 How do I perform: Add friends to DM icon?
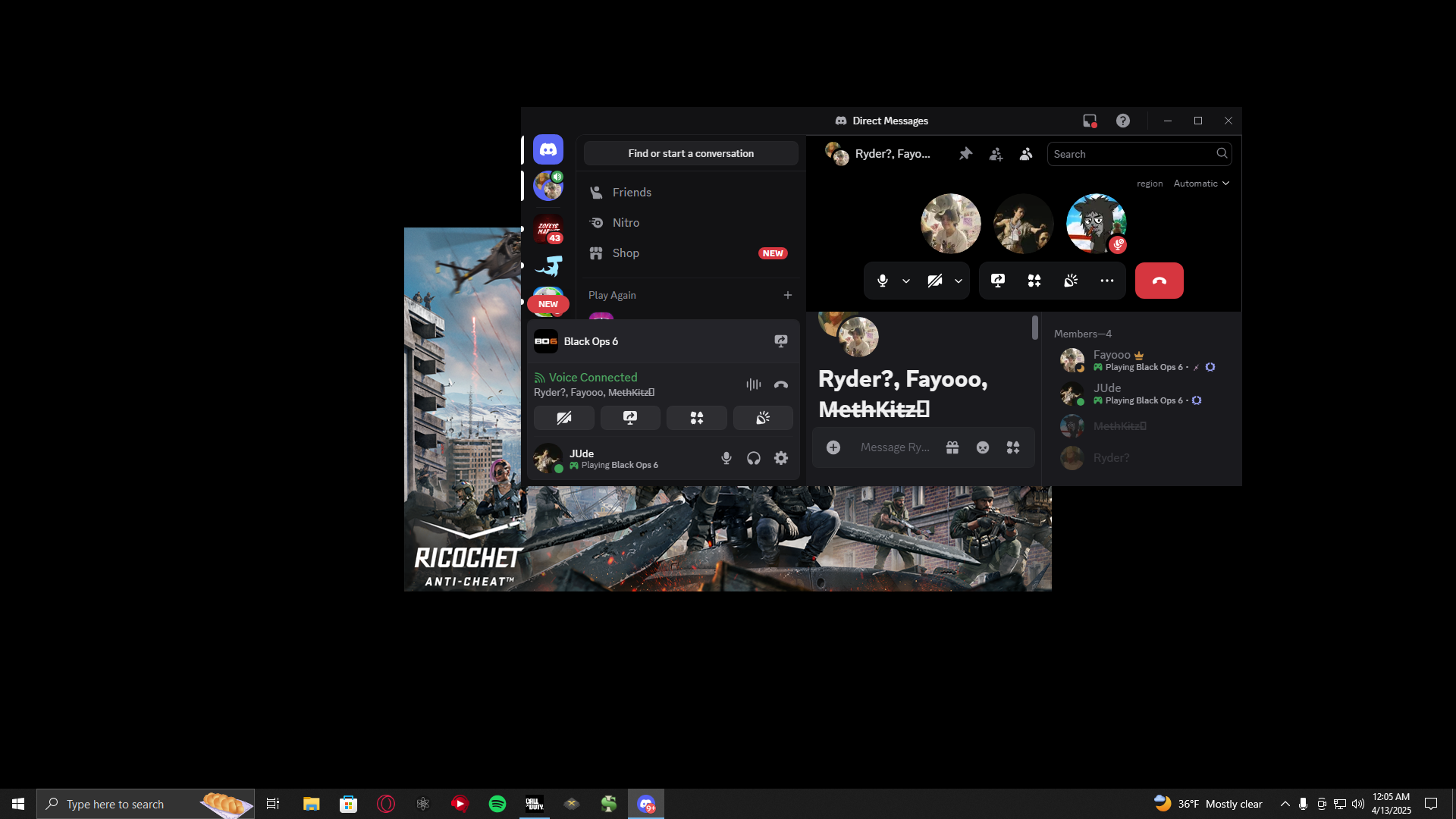[x=996, y=154]
